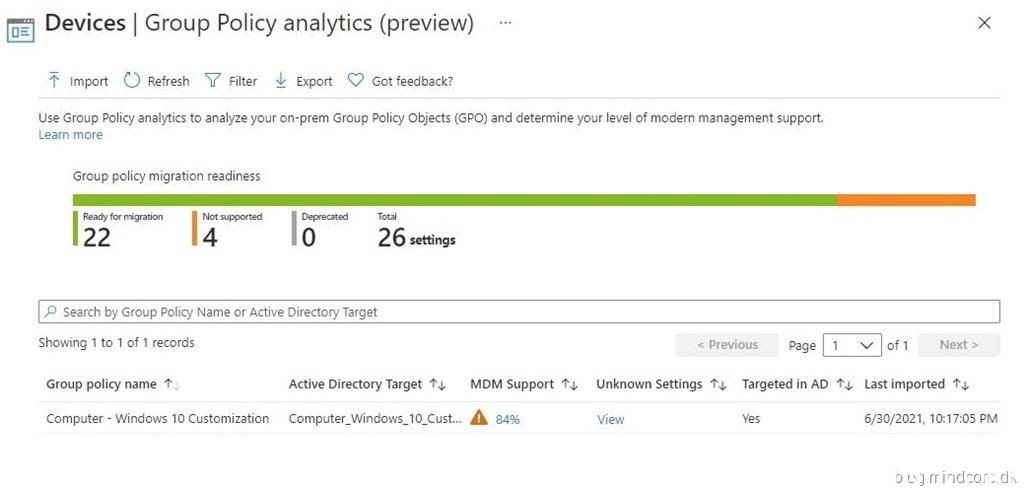Screen dimensions: 1024x488
Task: Click the MDM Support warning triangle icon
Action: tap(479, 418)
